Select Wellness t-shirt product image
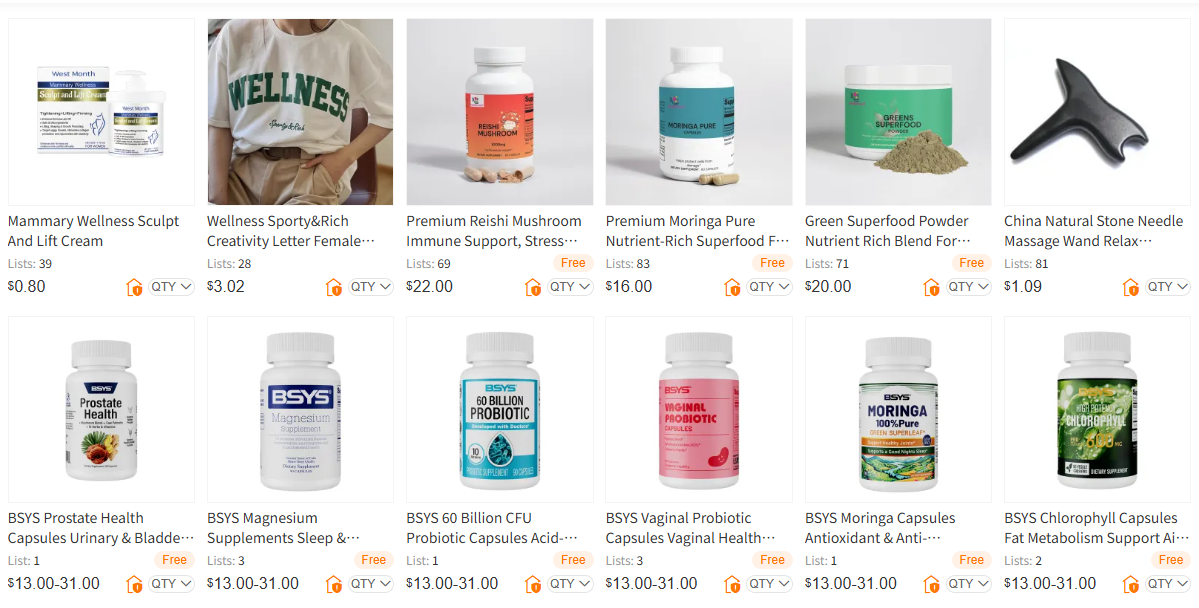The image size is (1199, 608). [301, 112]
